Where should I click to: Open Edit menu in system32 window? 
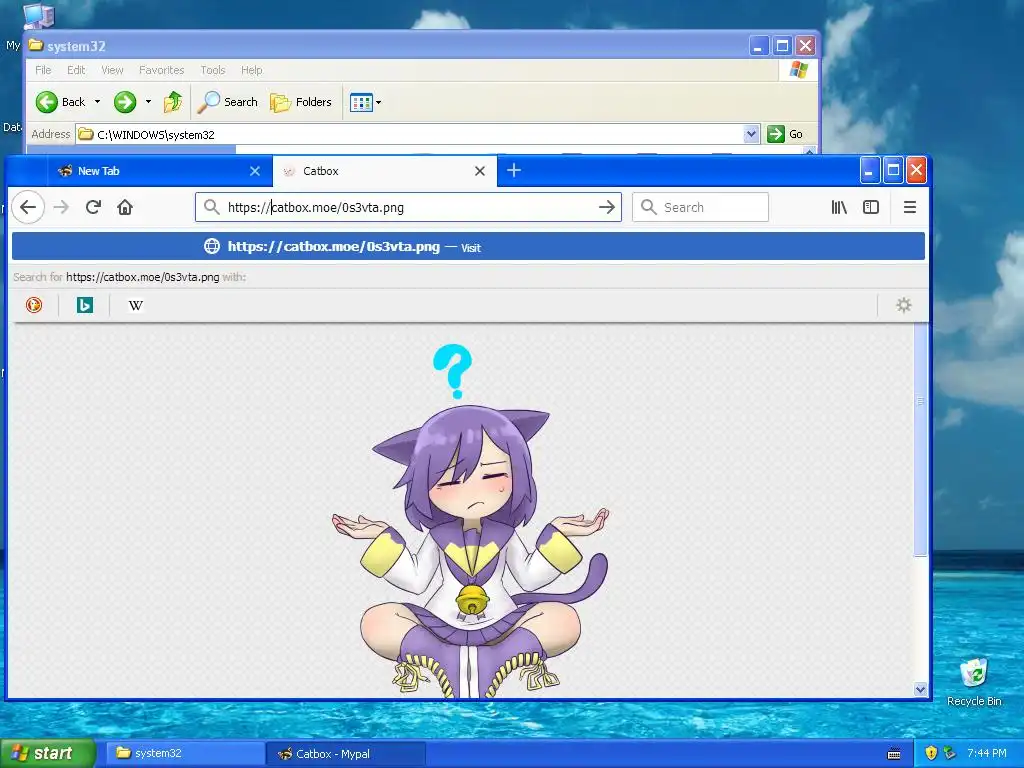[x=76, y=70]
